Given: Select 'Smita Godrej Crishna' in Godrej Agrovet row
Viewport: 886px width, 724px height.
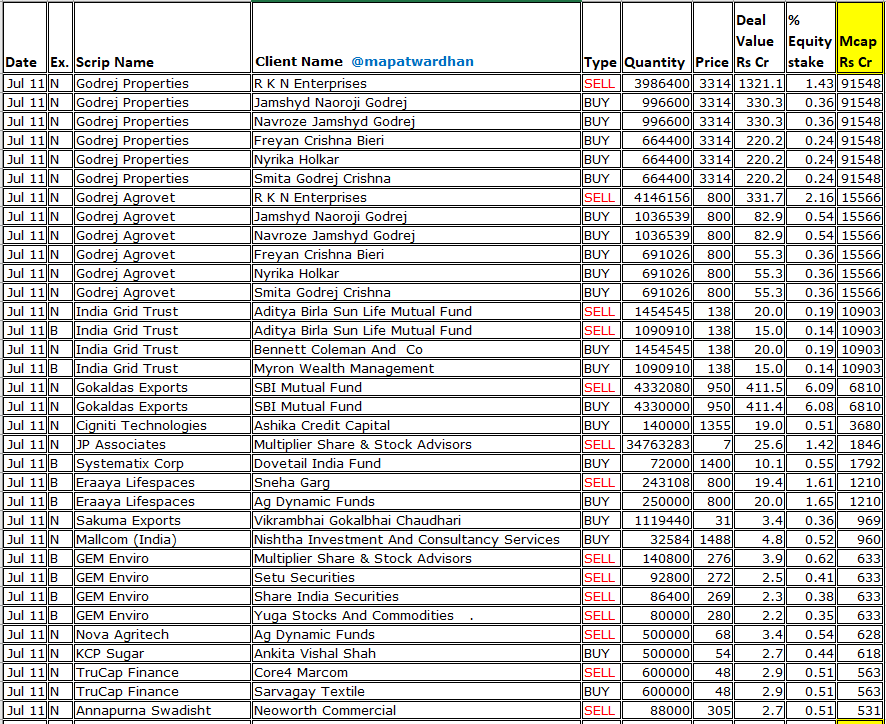Looking at the screenshot, I should (416, 293).
